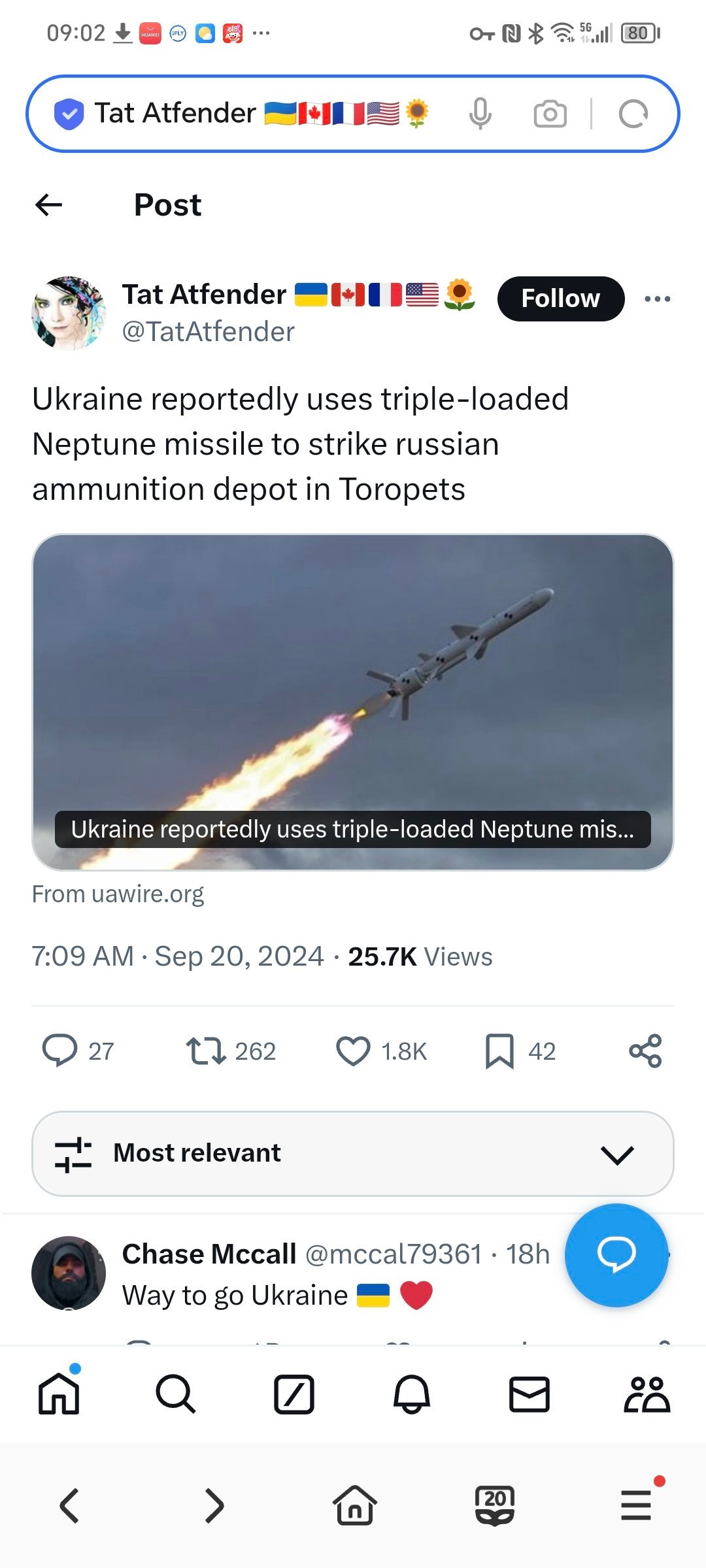Open camera search in address bar
The height and width of the screenshot is (1568, 706).
(x=550, y=114)
